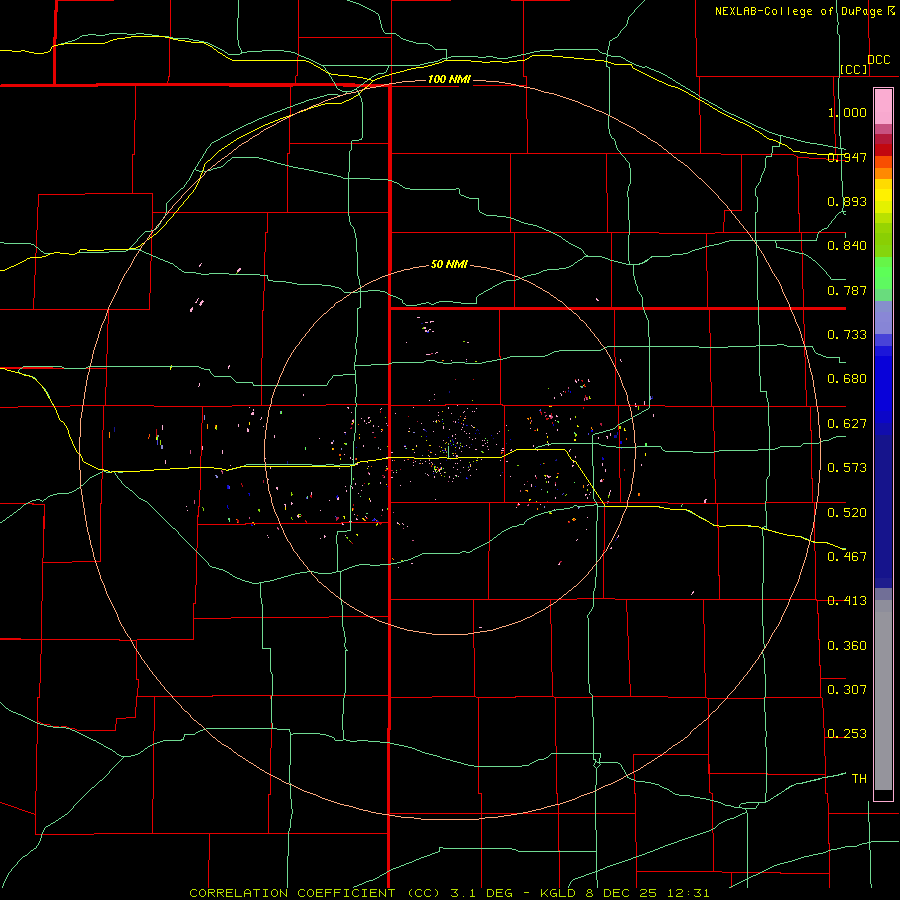900x900 pixels.
Task: Click the 50 NMI range ring label
Action: 449,265
